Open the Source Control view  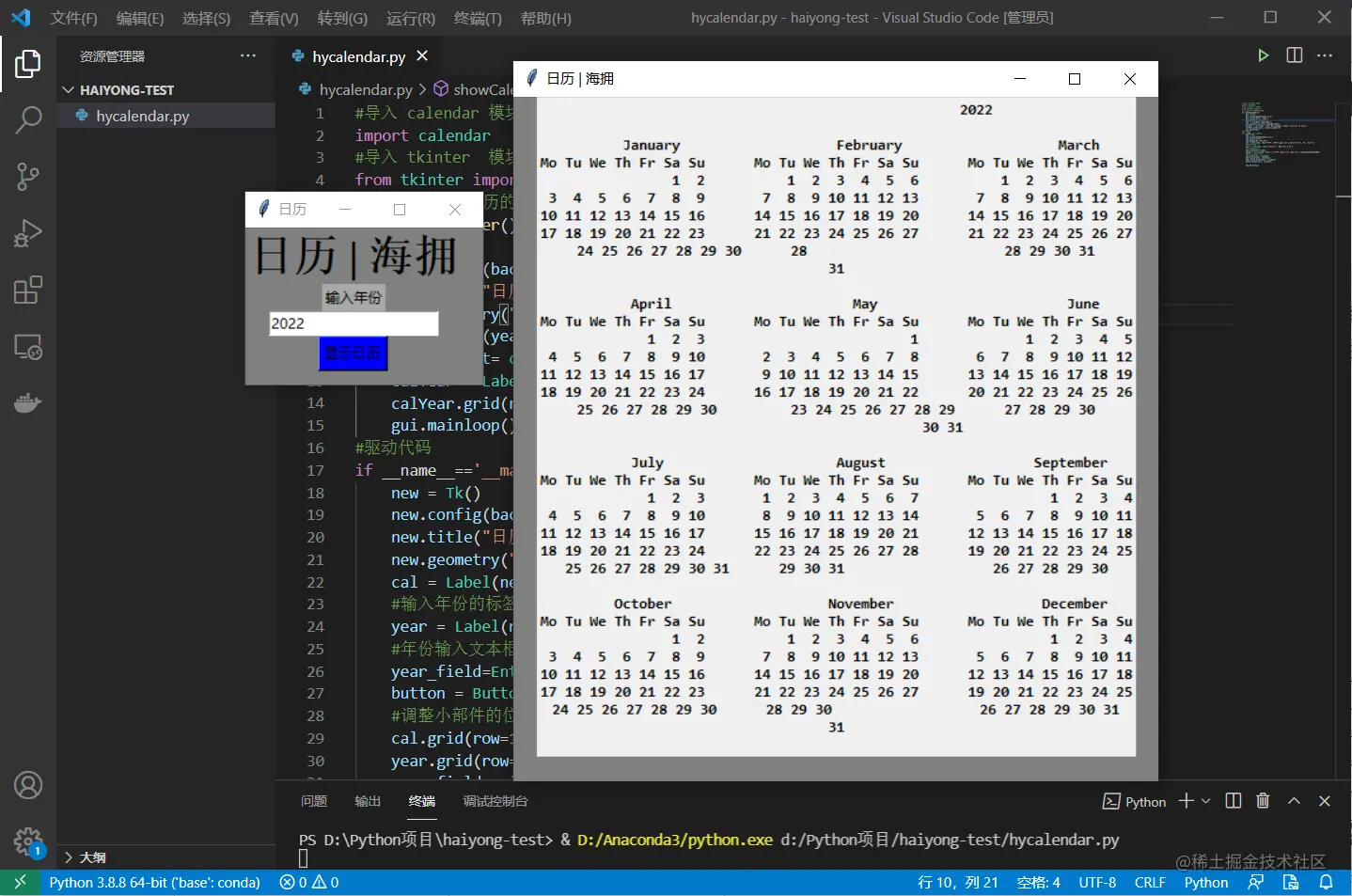click(x=28, y=176)
